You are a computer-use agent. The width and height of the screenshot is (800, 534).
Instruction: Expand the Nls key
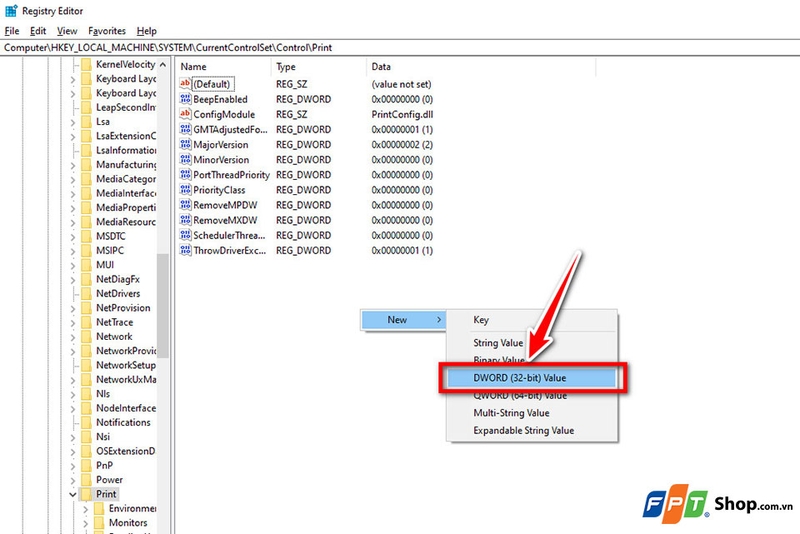click(72, 394)
